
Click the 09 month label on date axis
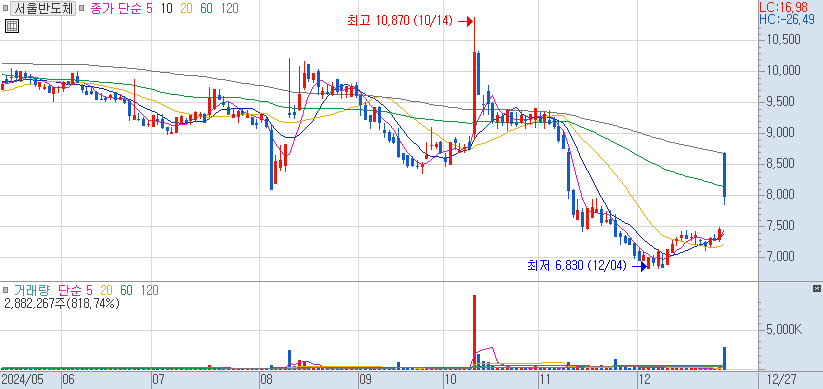pos(365,379)
